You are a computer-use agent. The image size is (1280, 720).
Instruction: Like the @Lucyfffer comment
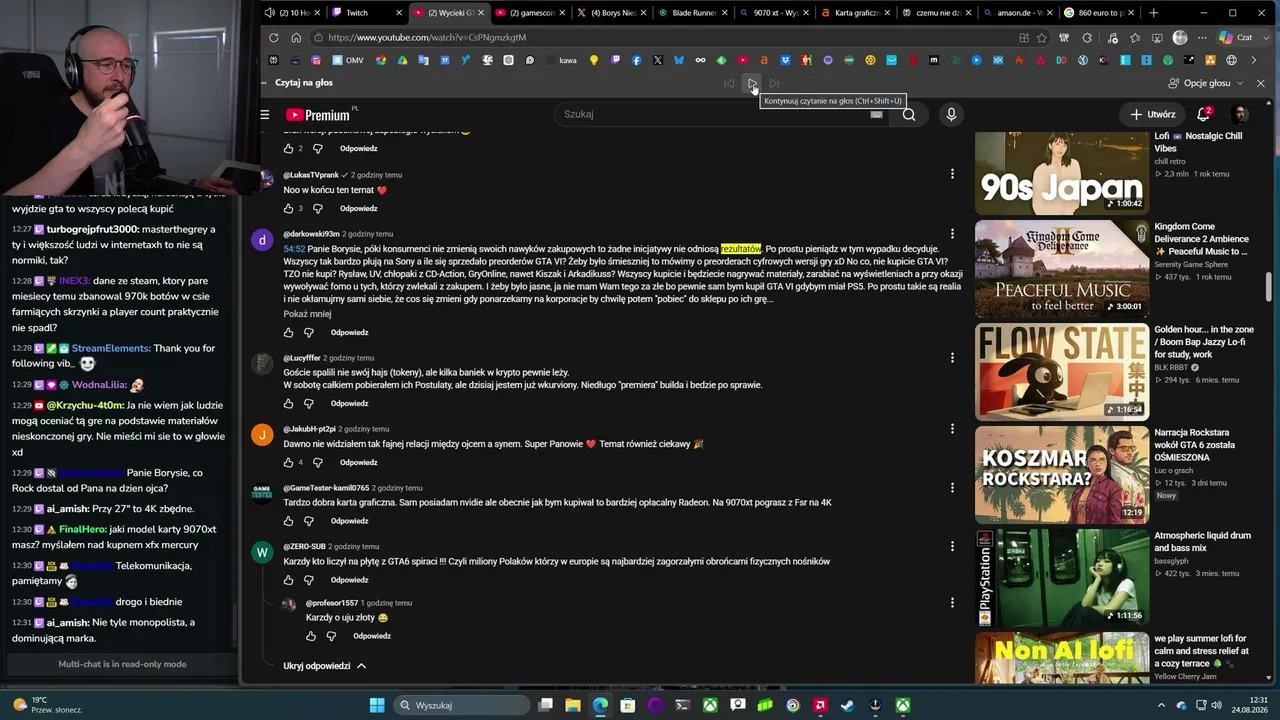tap(288, 403)
